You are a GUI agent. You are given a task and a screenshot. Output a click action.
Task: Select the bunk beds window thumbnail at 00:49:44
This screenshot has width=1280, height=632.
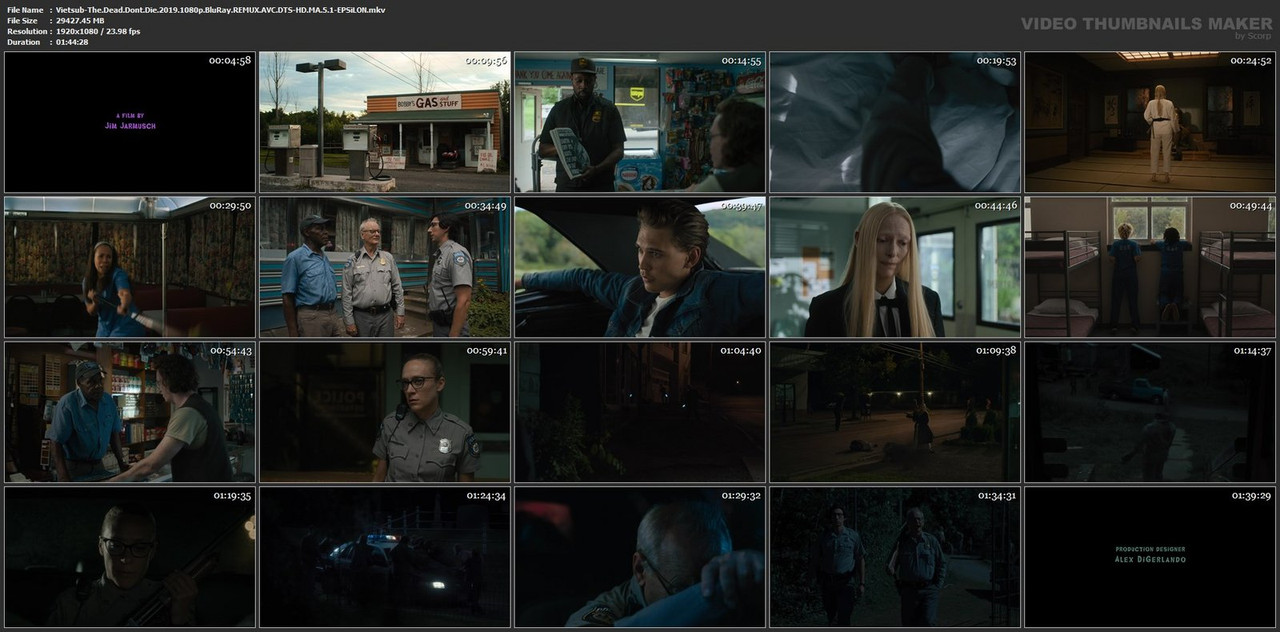click(x=1150, y=267)
